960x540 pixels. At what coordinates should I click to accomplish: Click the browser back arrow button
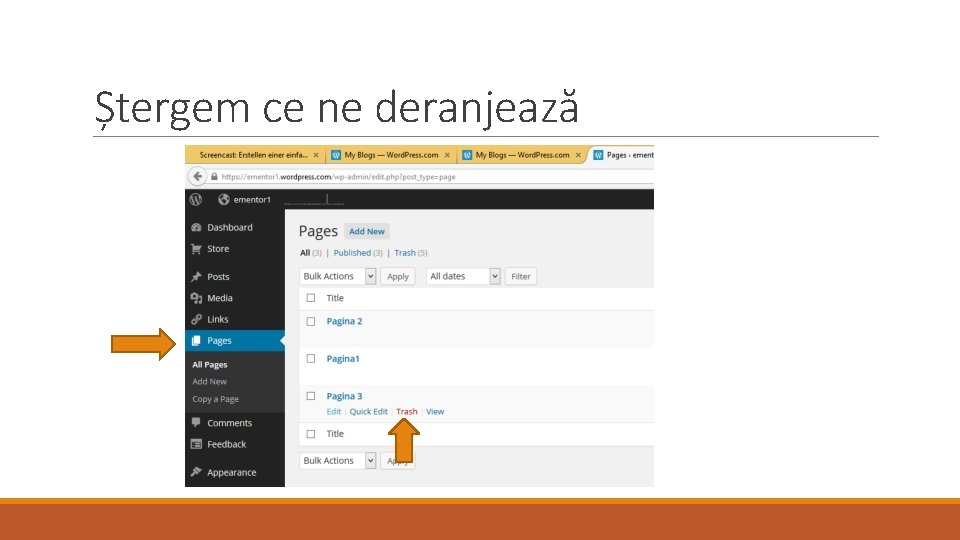click(x=197, y=176)
